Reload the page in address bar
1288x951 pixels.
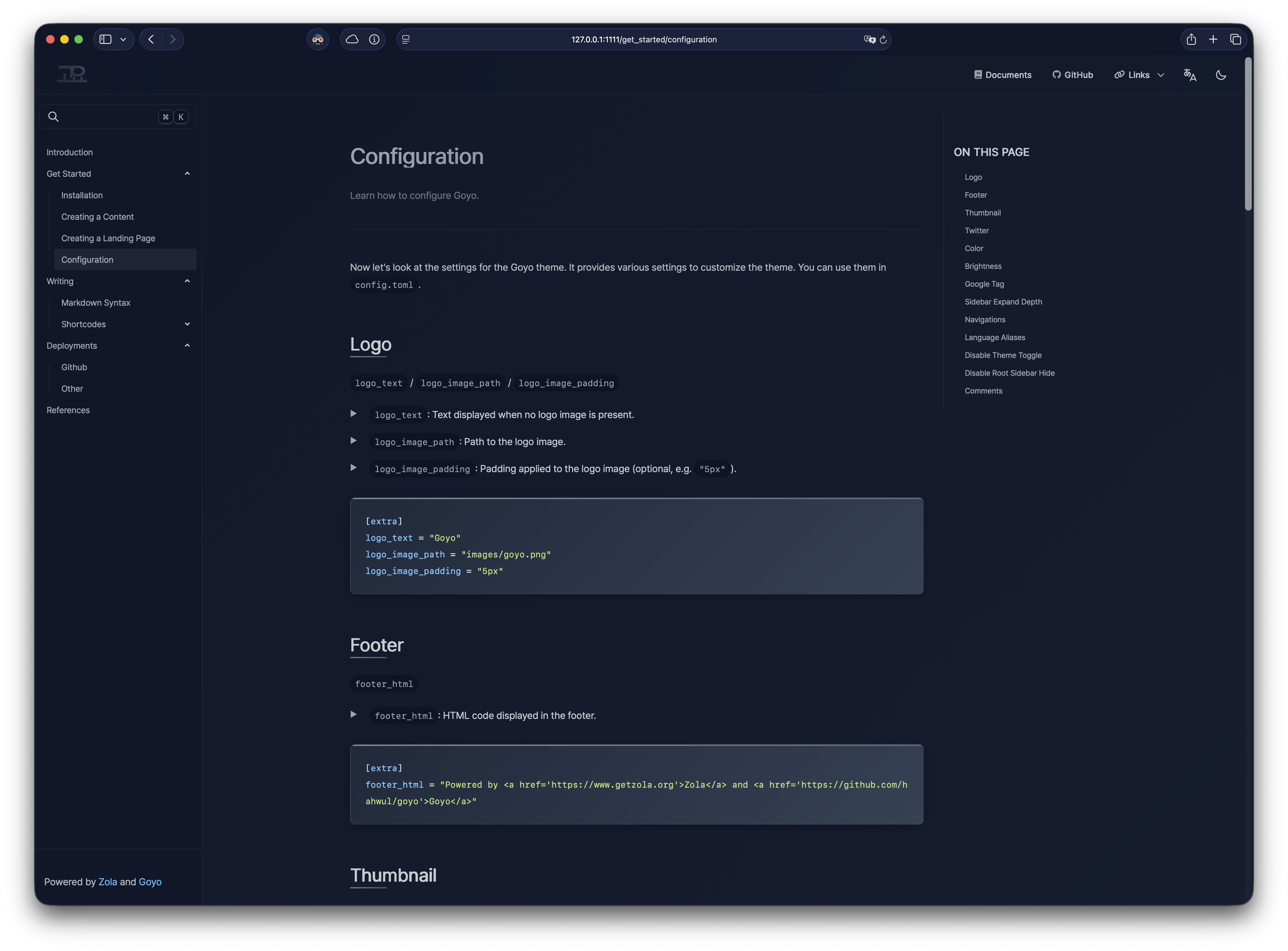[883, 40]
